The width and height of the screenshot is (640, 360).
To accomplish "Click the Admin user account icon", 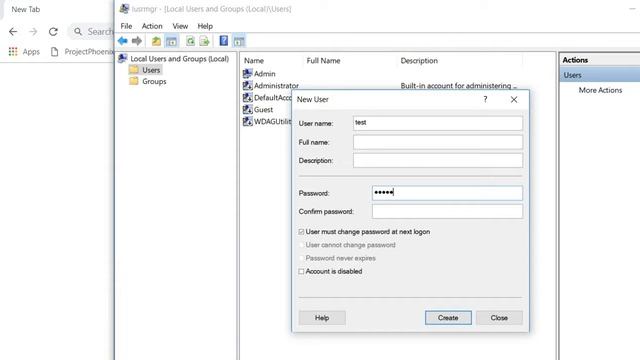I will 247,73.
